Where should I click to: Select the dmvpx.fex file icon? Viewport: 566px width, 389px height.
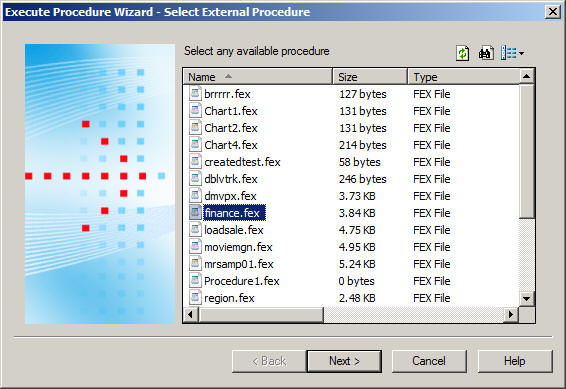[x=195, y=196]
